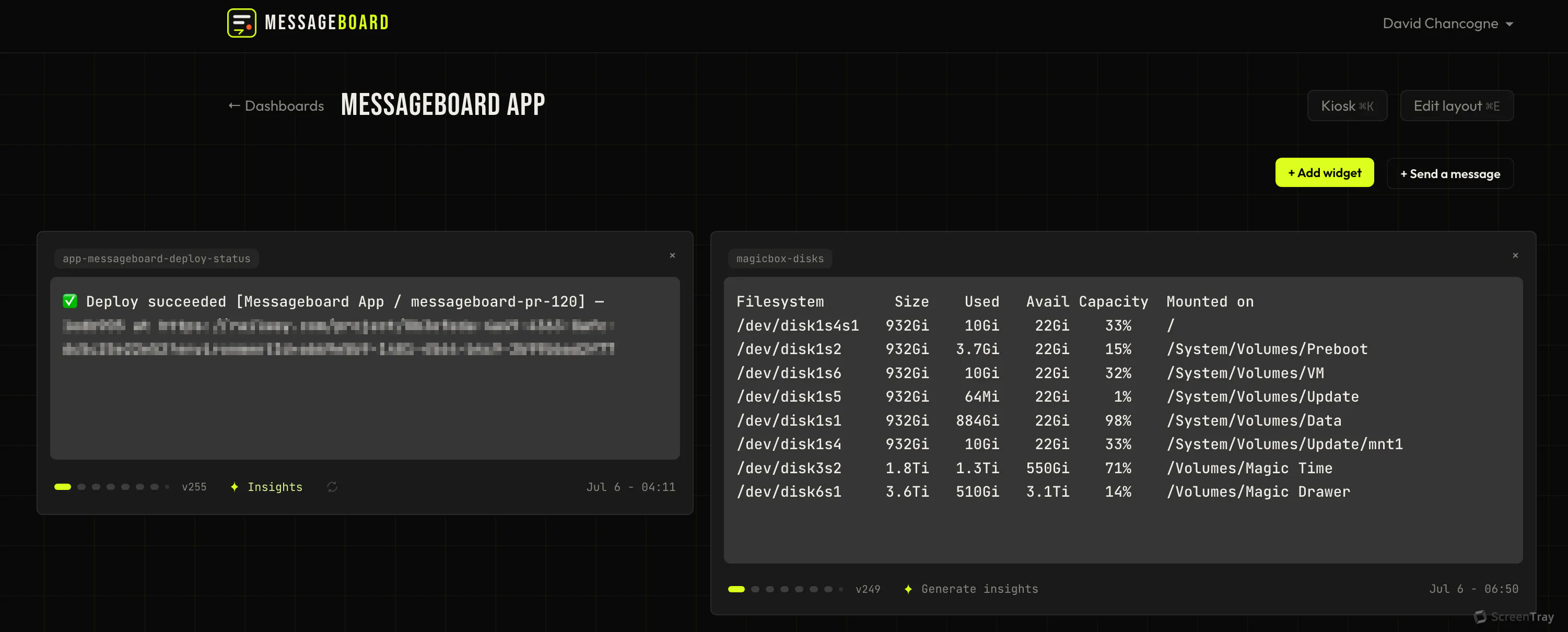Click the app-messageboard-deploy-status widget tag
The image size is (1568, 632).
(157, 259)
